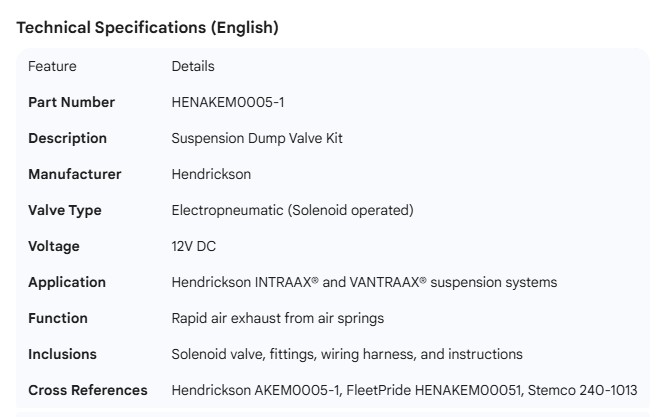Select the Description row label
This screenshot has width=657, height=417.
tap(67, 138)
